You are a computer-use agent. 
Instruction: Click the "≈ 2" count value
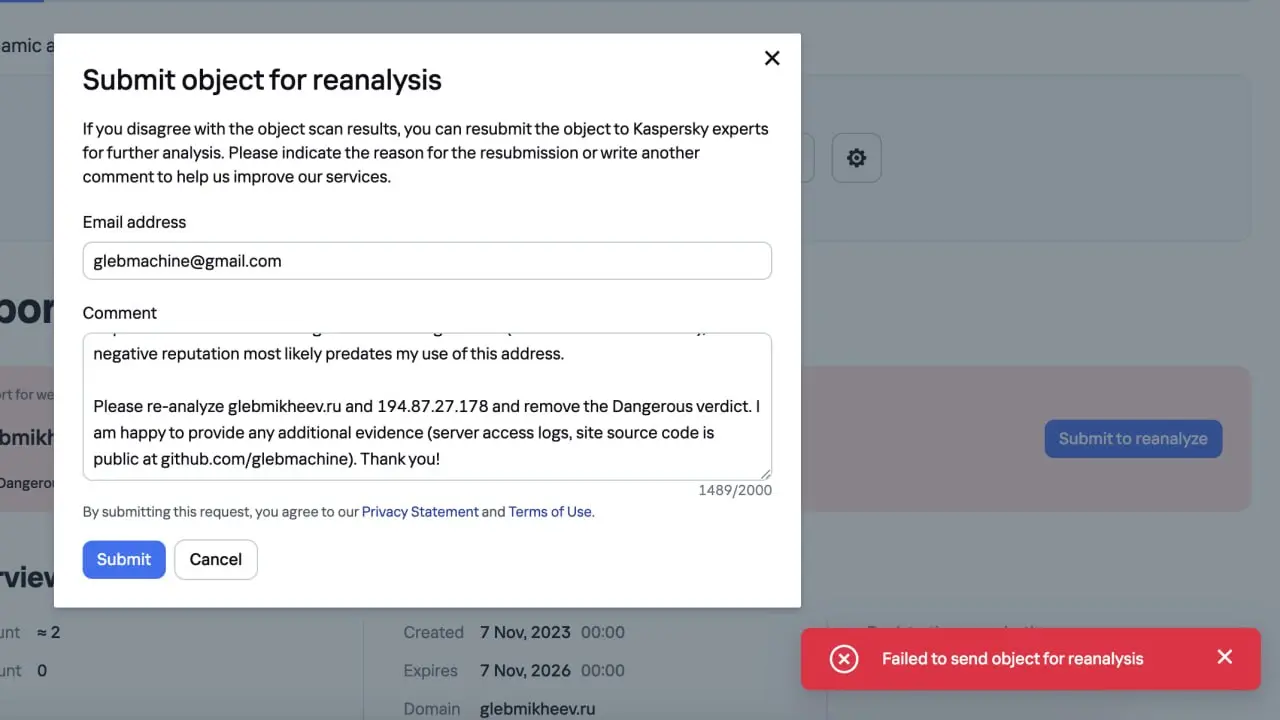pos(48,633)
